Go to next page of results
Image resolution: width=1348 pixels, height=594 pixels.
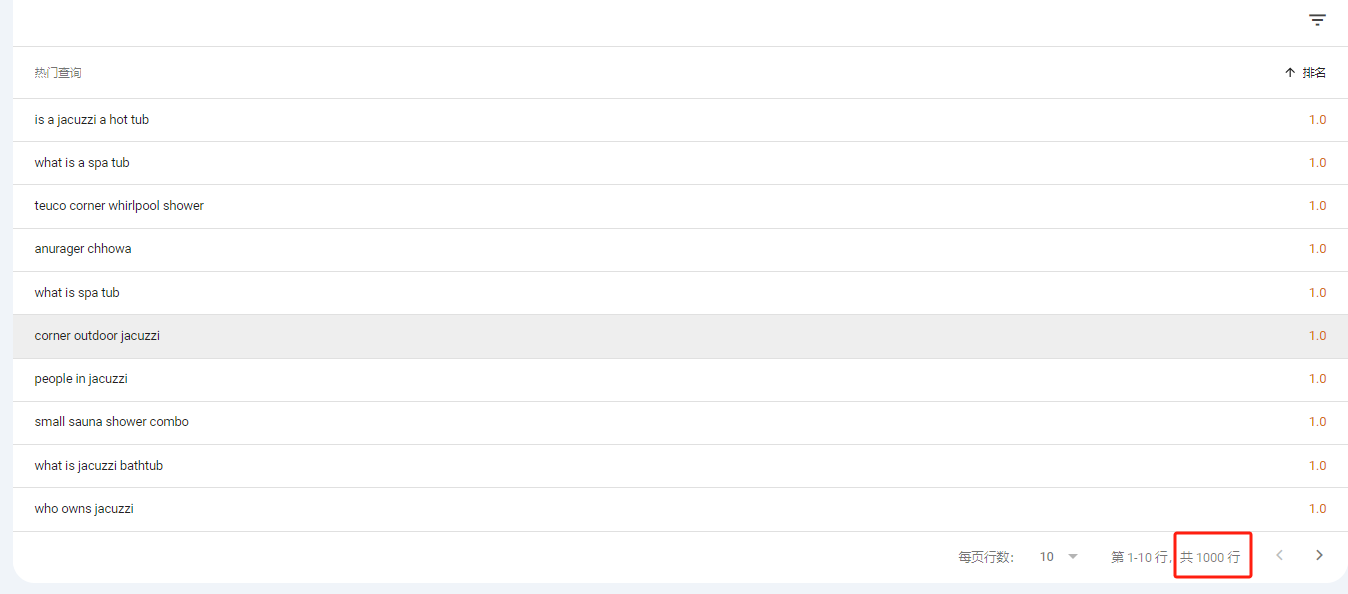1319,555
